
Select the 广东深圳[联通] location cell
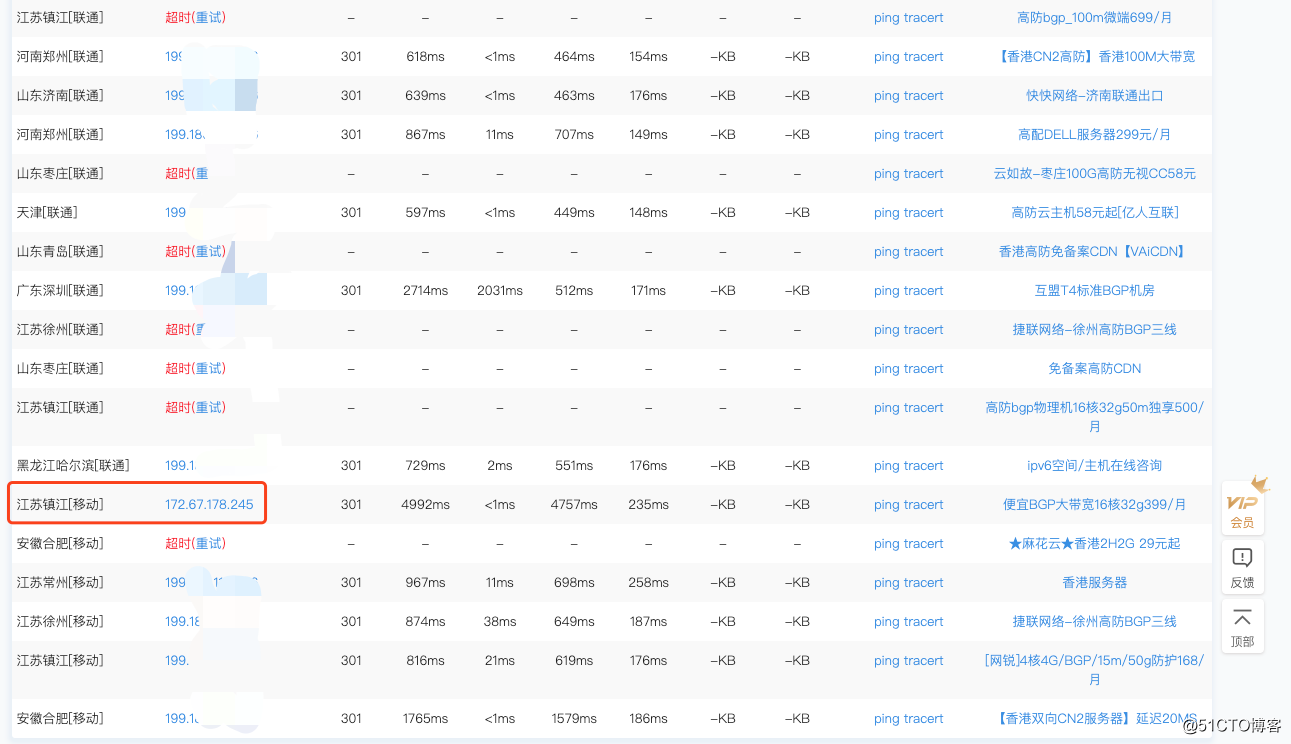(x=60, y=290)
